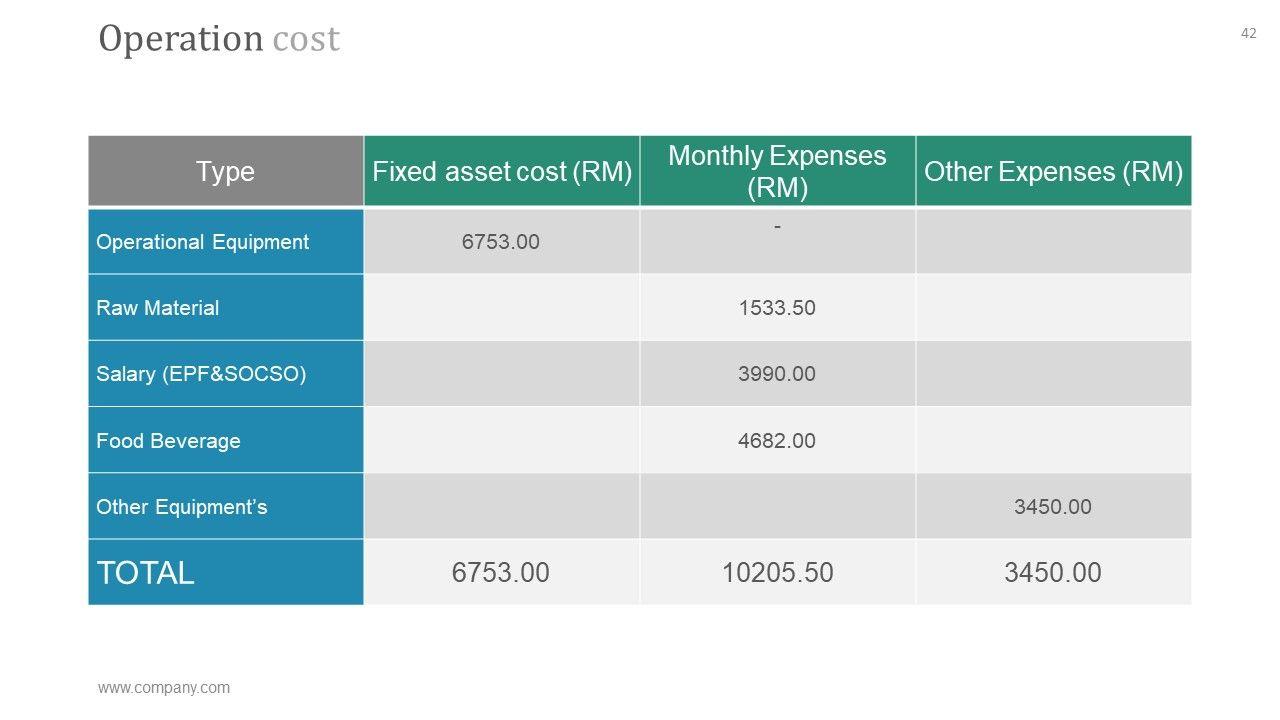Image resolution: width=1280 pixels, height=720 pixels.
Task: Click the 'Operation cost' slide title
Action: coord(219,39)
